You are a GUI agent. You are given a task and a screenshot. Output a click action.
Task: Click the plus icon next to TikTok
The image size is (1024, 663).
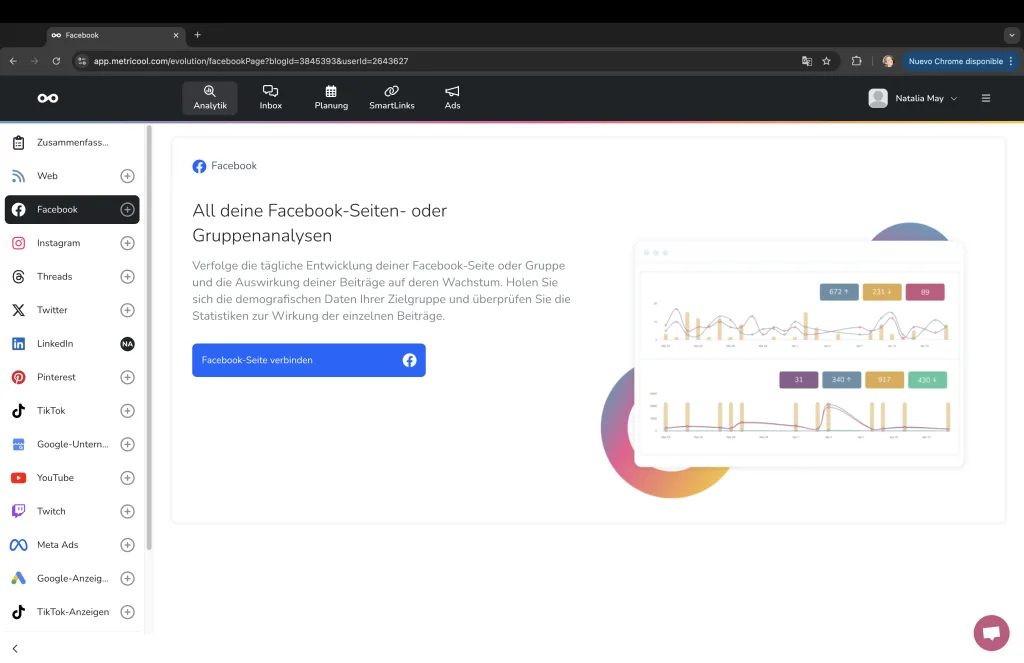127,411
